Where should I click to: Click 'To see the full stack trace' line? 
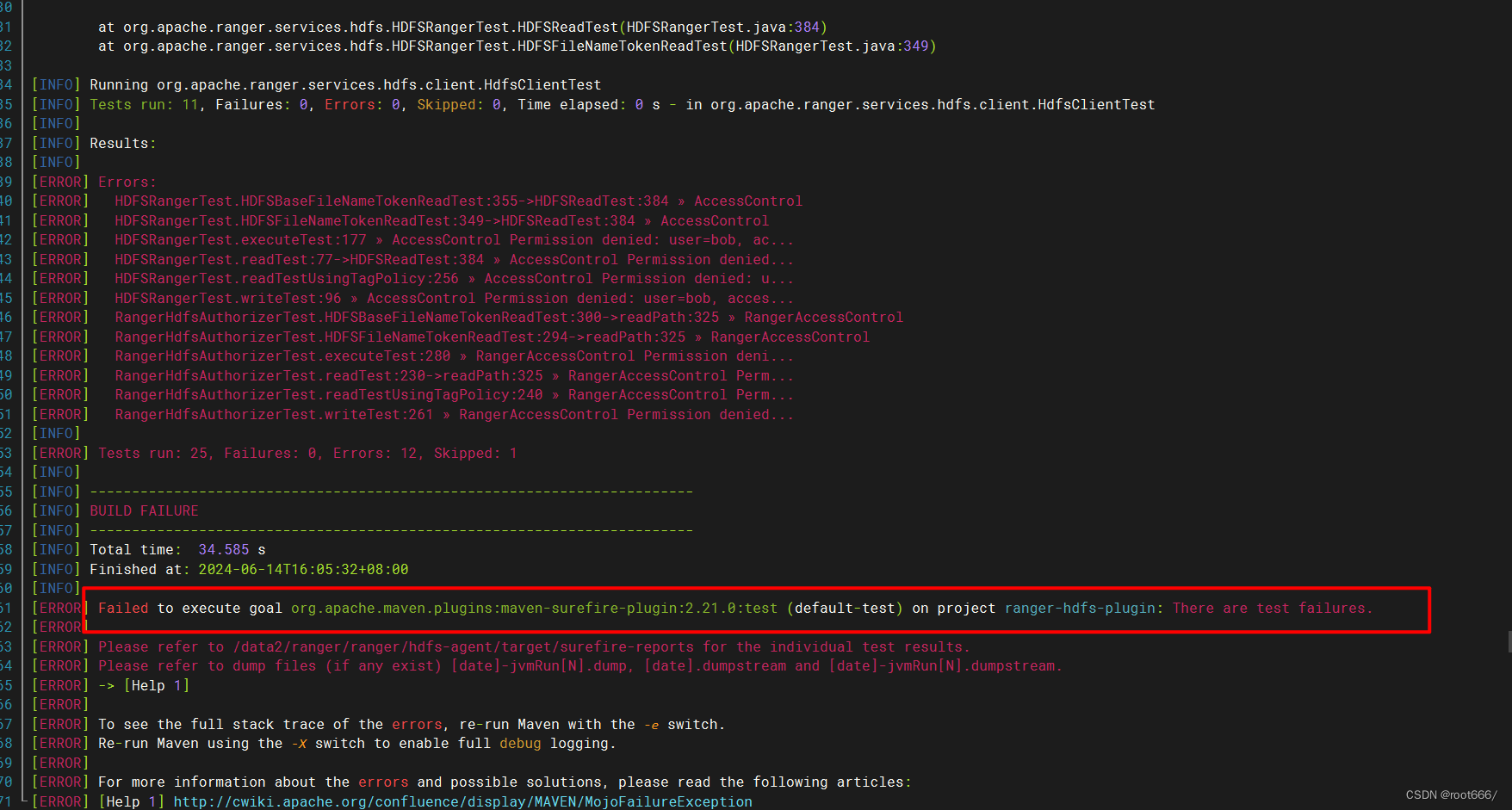pos(412,725)
